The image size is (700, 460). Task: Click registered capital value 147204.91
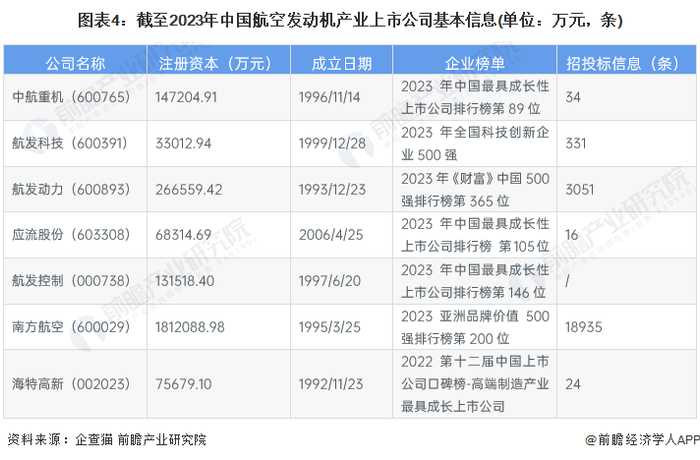pos(186,97)
